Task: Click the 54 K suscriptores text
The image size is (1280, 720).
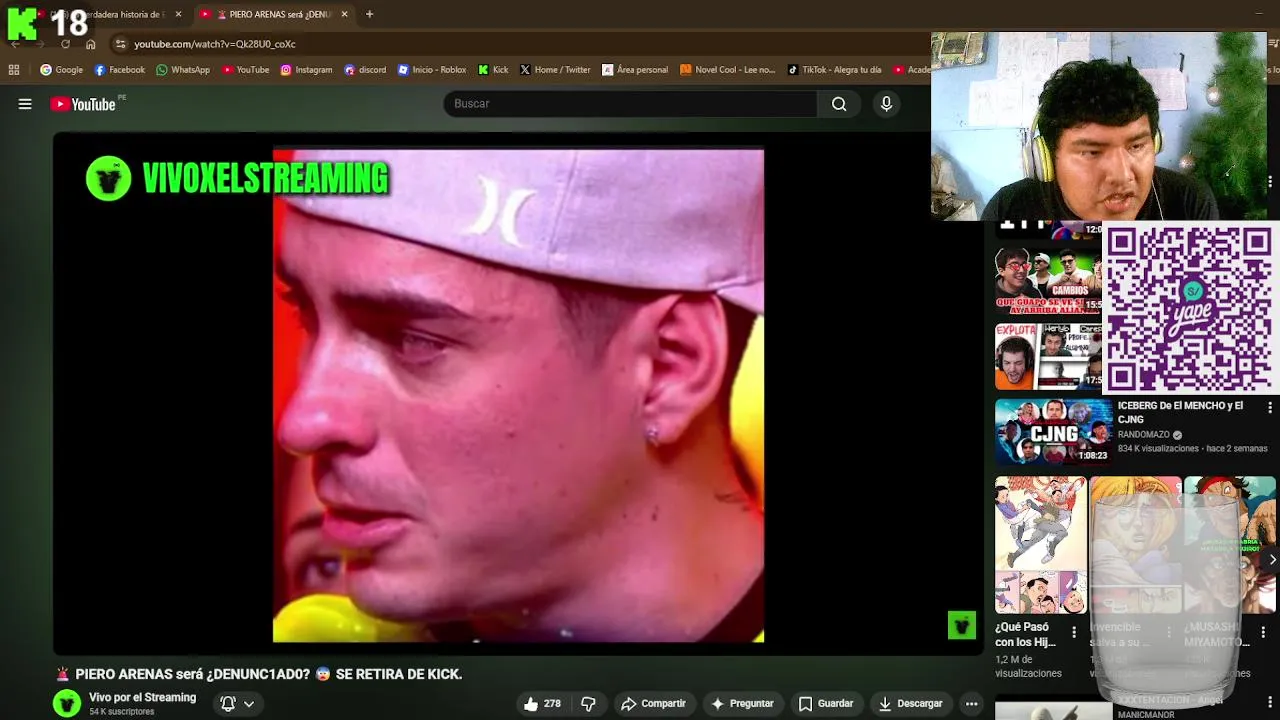Action: 122,712
